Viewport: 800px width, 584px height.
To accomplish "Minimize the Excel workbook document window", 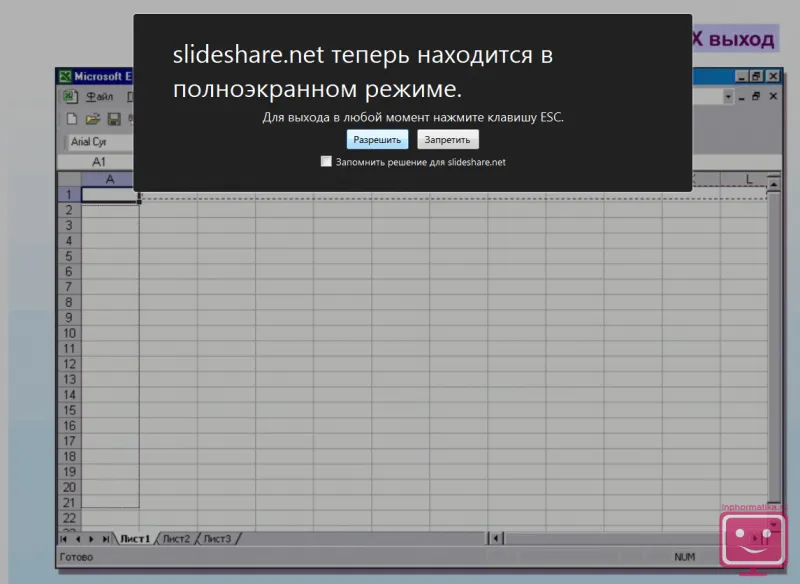I will (742, 96).
